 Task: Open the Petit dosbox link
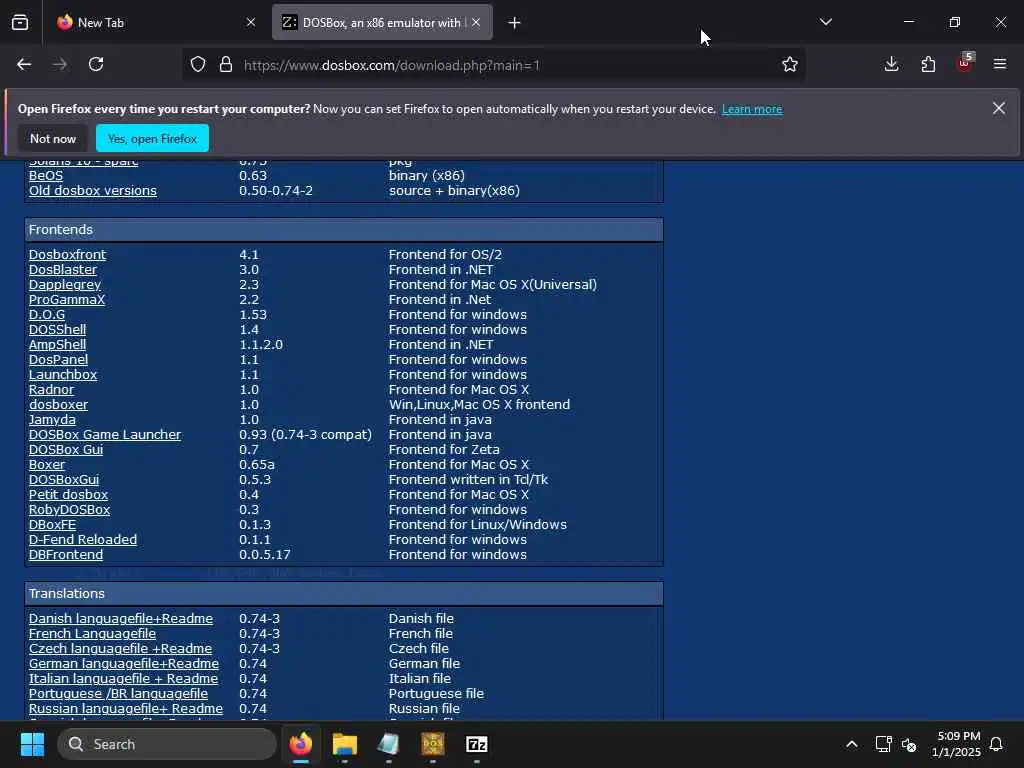69,495
